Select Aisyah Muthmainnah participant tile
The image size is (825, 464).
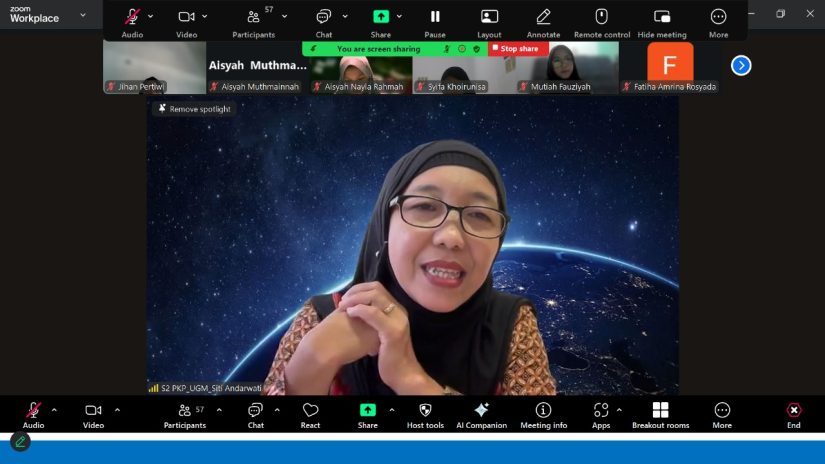coord(257,68)
